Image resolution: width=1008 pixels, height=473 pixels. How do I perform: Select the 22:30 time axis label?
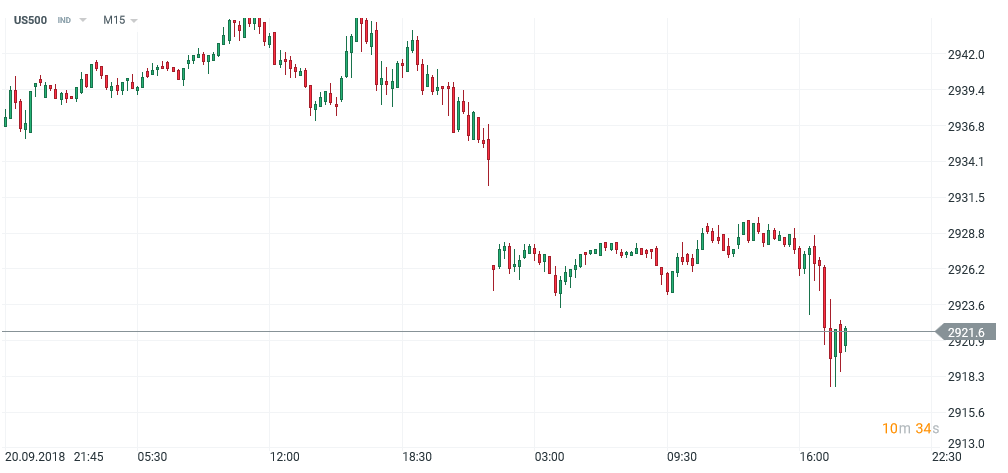946,457
